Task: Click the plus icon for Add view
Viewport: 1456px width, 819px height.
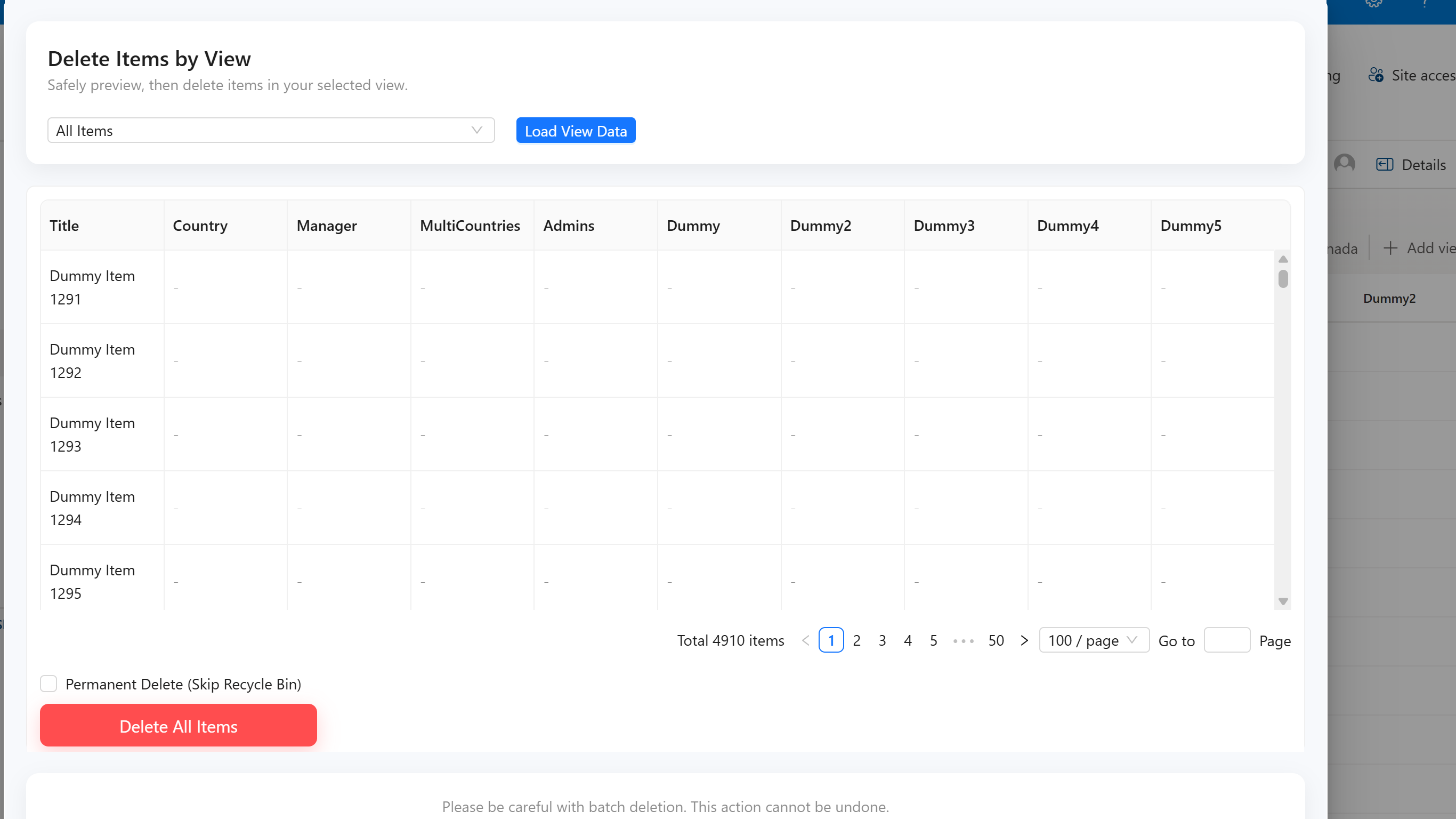Action: (x=1390, y=248)
